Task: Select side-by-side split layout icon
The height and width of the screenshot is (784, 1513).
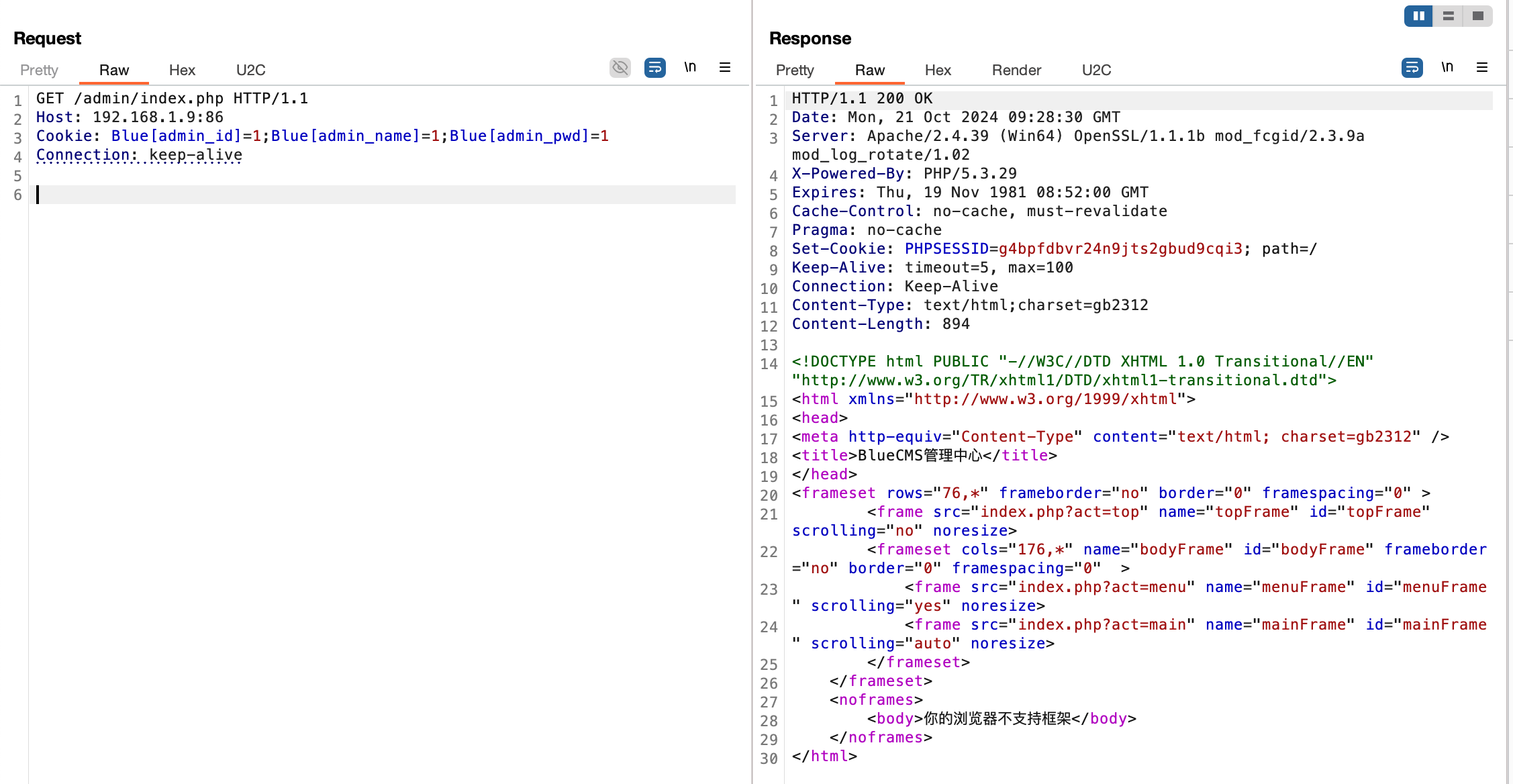Action: [1418, 16]
